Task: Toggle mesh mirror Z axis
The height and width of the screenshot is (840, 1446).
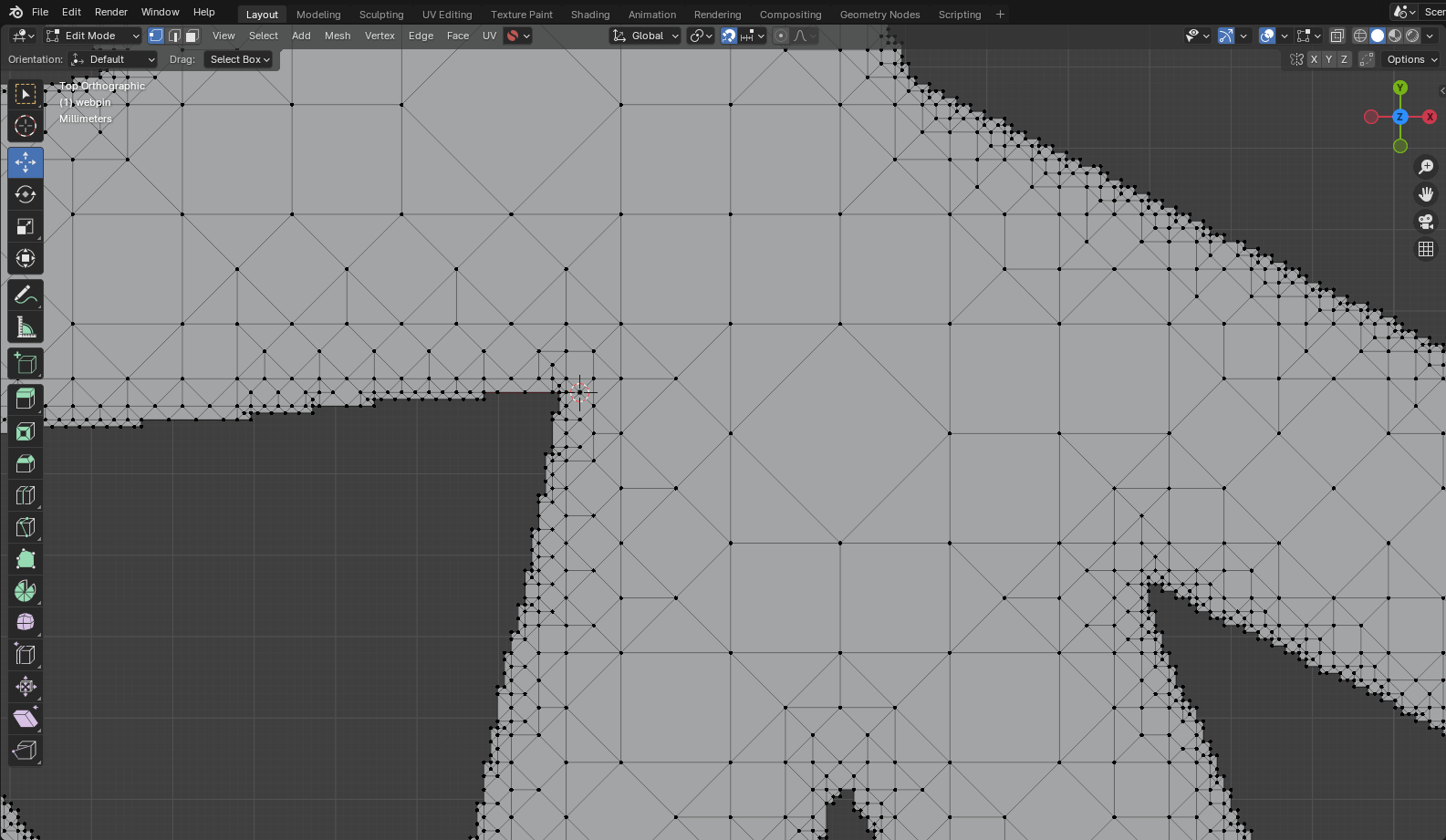Action: [1343, 59]
